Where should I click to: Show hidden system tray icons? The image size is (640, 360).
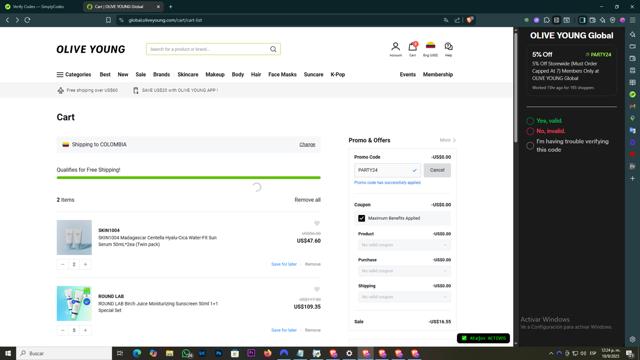[x=551, y=353]
